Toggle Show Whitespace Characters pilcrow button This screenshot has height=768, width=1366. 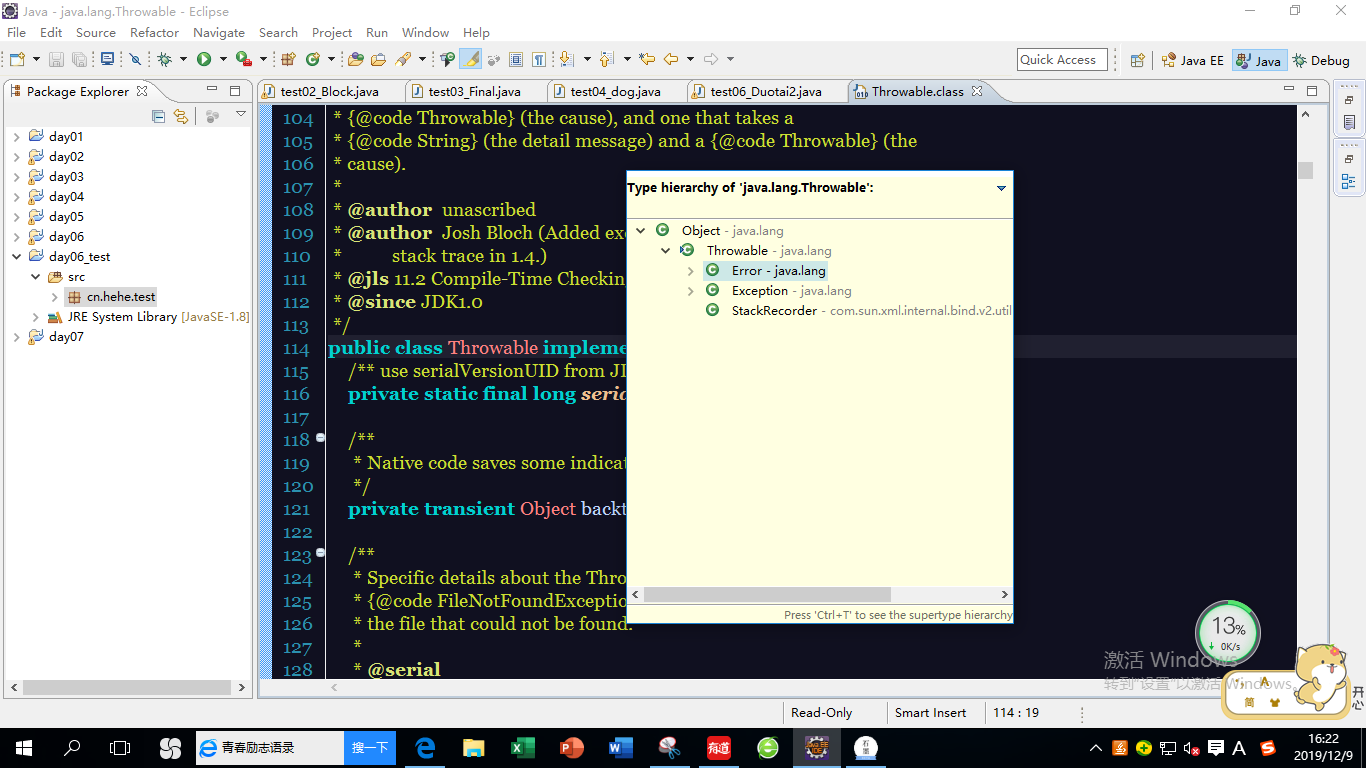[x=539, y=60]
